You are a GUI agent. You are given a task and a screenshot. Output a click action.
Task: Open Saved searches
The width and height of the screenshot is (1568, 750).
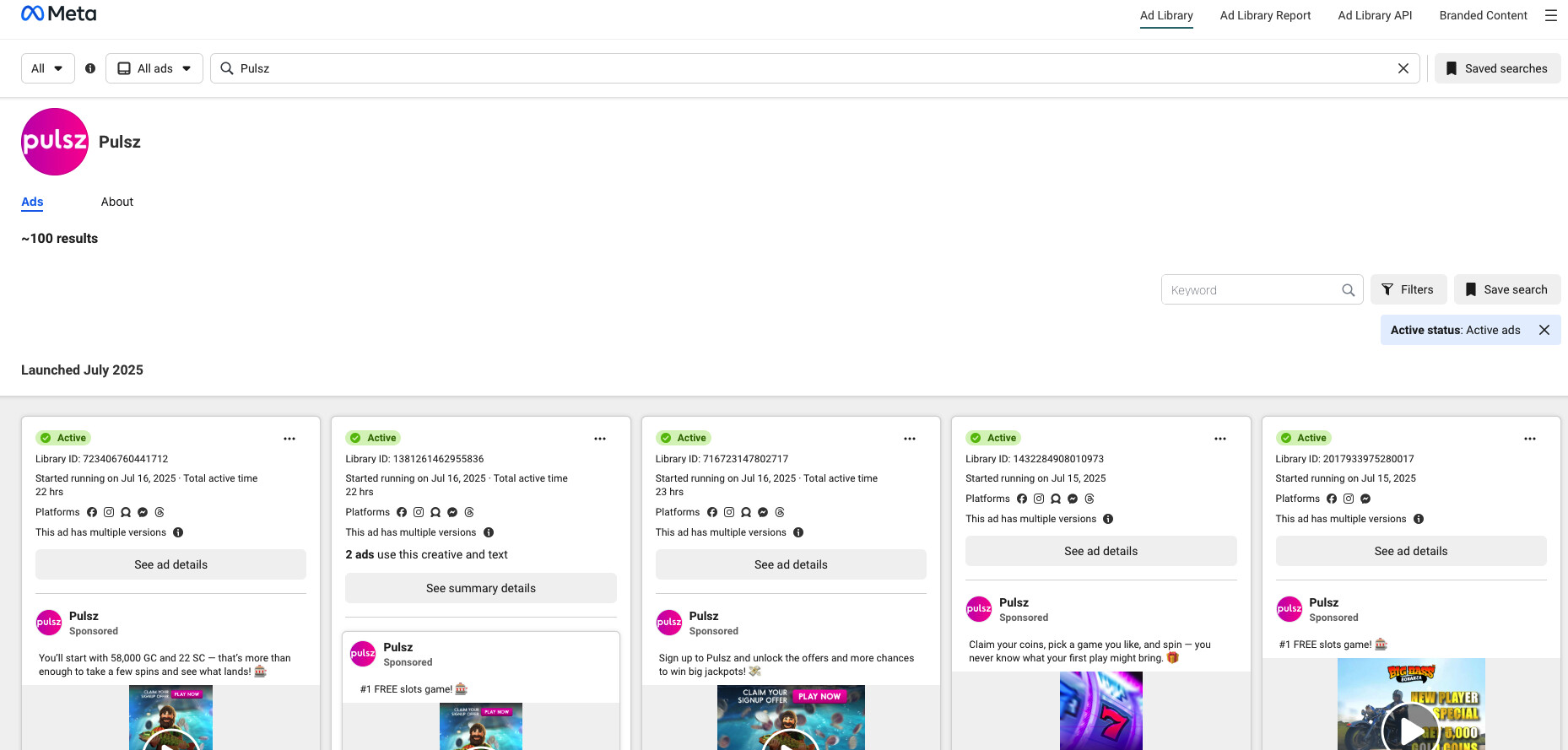(1498, 68)
